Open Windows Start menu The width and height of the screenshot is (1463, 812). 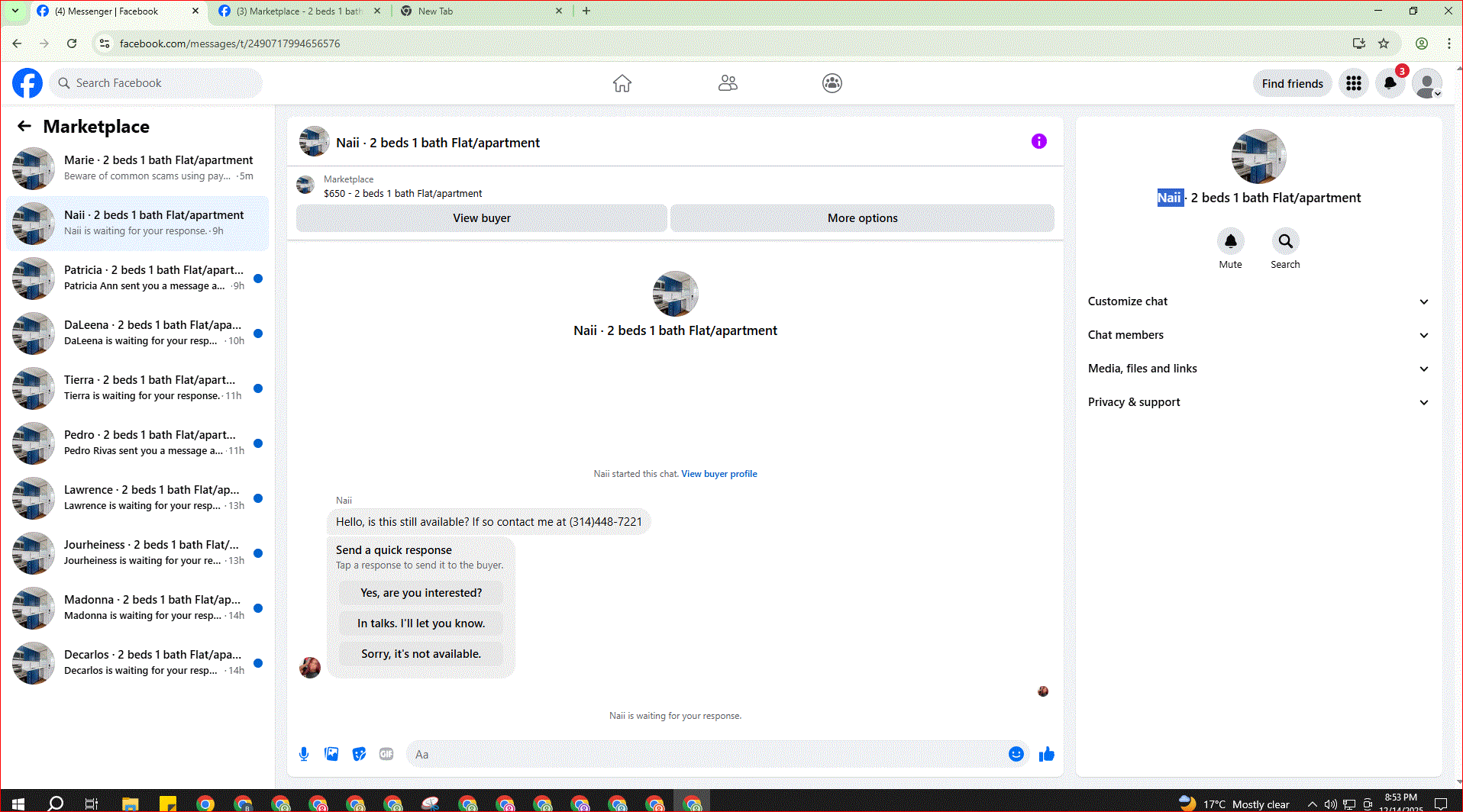click(x=18, y=803)
